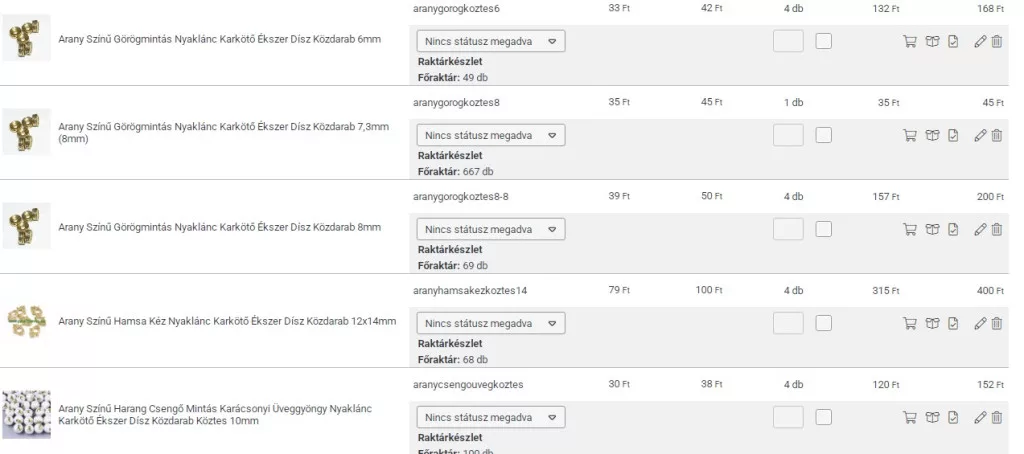
Task: Click the package box icon for aranygorogkoztes8 row
Action: (x=932, y=135)
